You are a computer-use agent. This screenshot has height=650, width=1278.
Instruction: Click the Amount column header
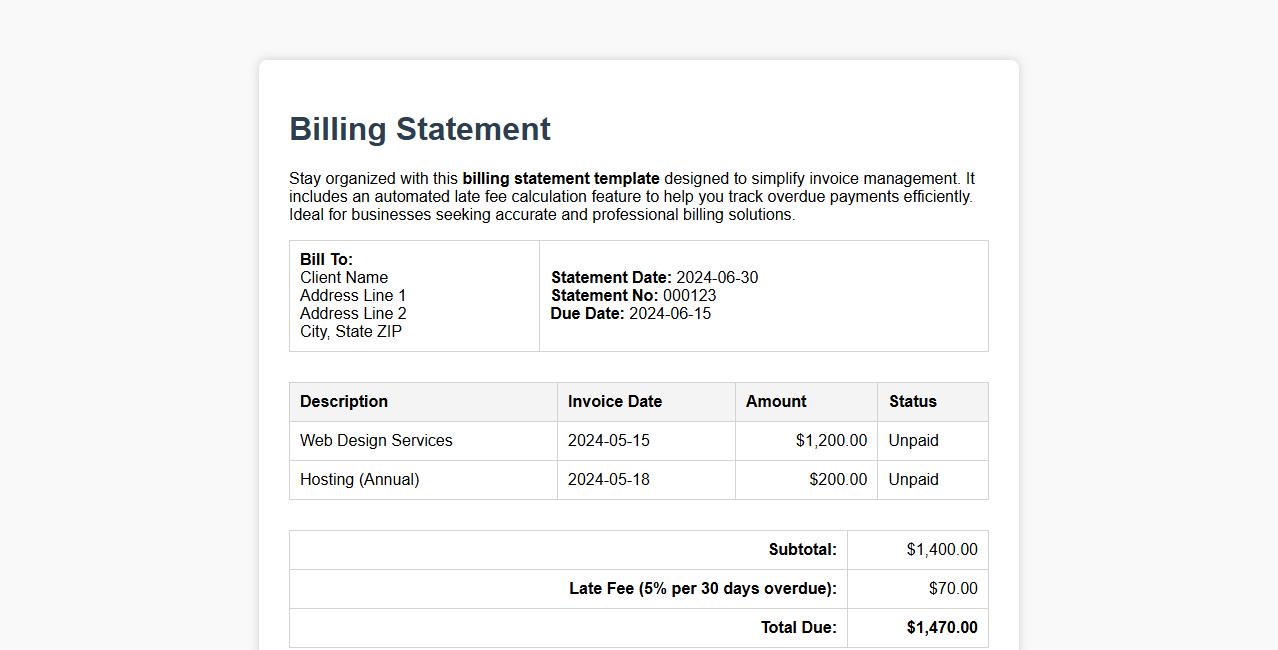click(775, 401)
